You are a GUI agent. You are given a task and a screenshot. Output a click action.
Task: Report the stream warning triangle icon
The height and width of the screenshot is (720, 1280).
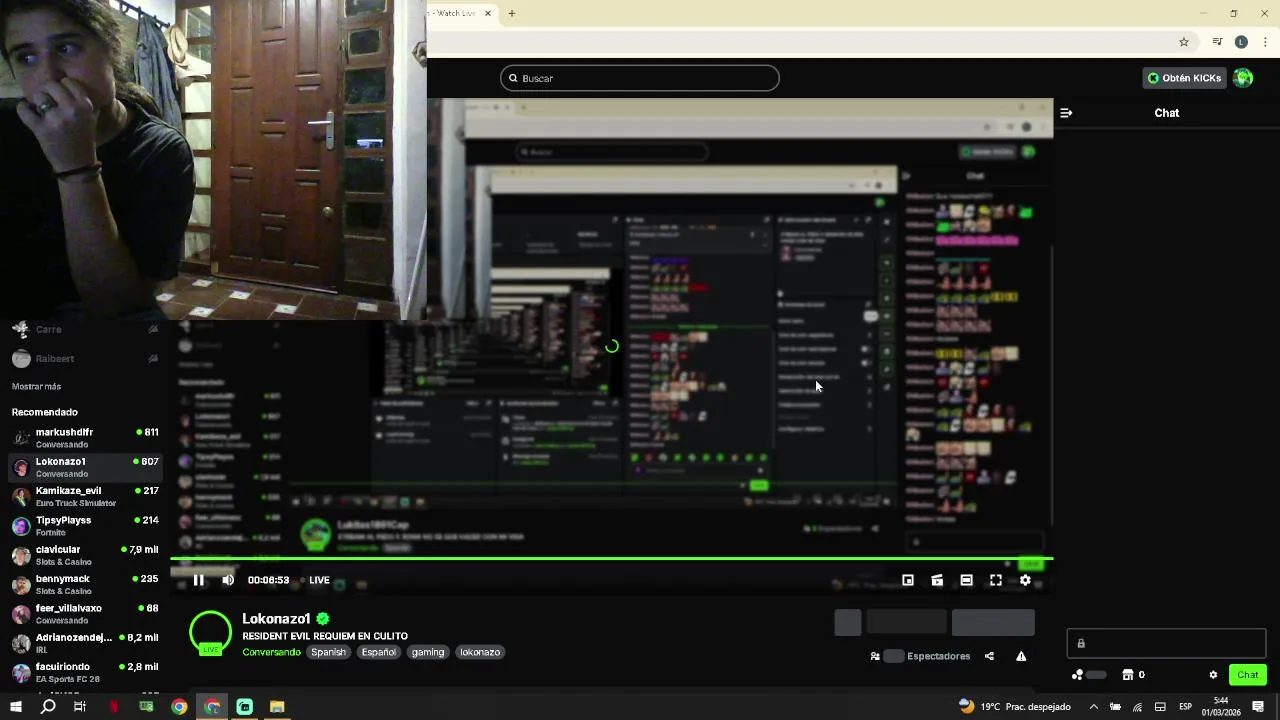1021,656
